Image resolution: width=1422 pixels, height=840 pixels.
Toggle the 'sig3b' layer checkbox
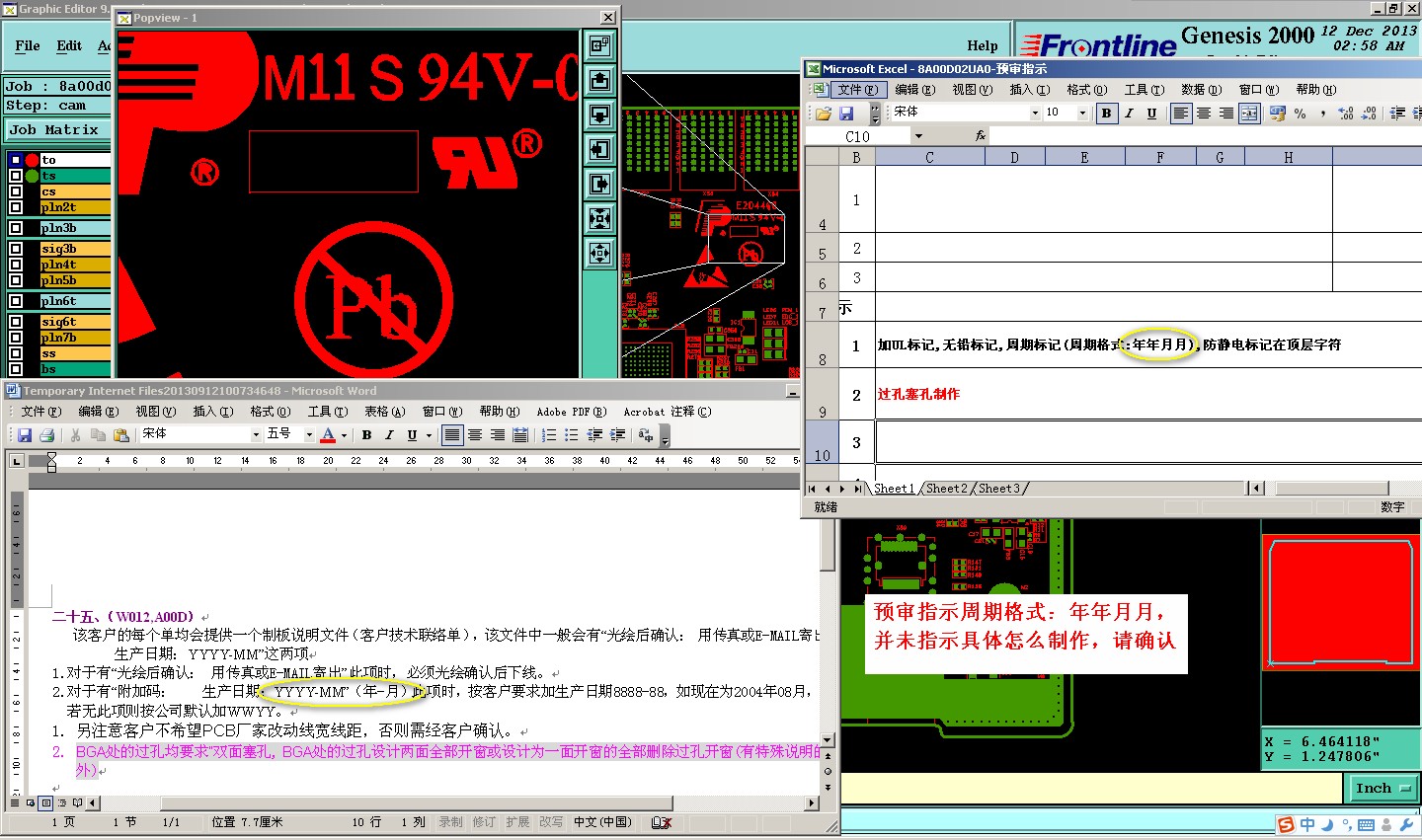[x=16, y=249]
